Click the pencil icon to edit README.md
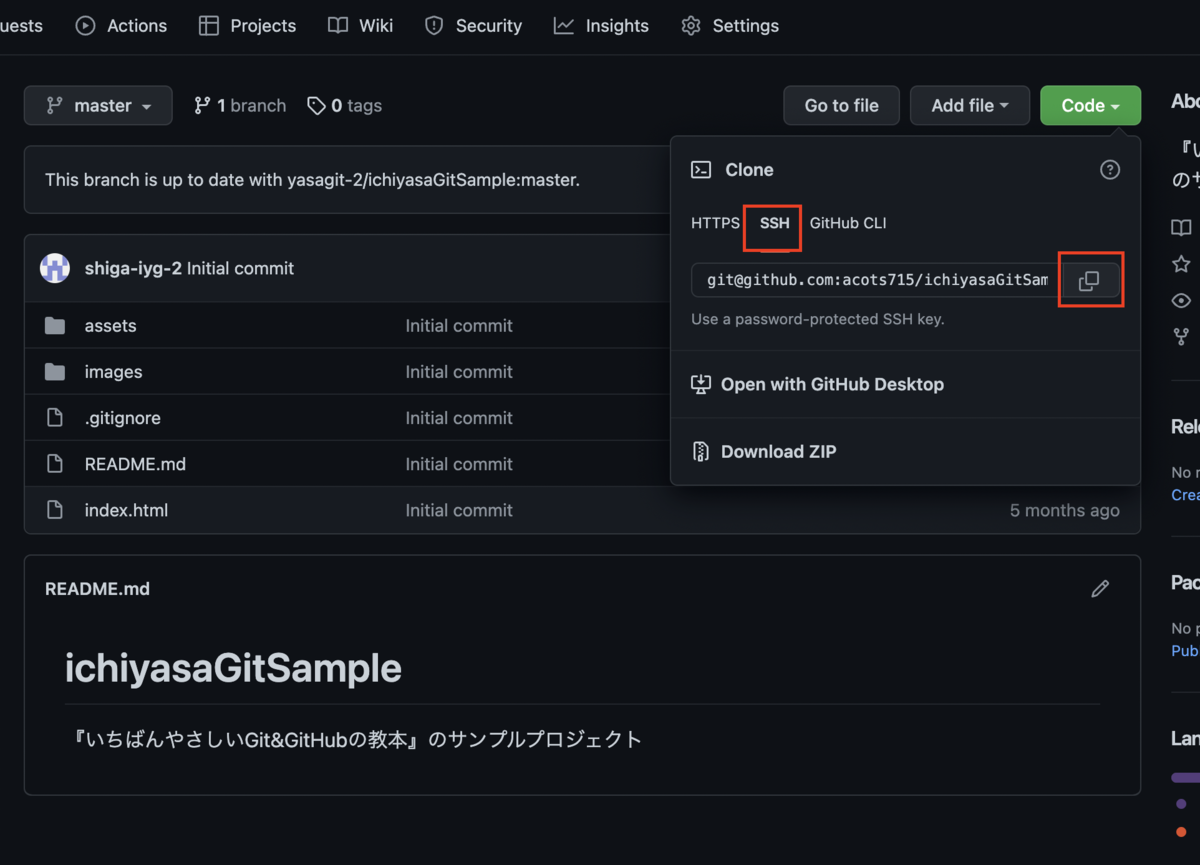The height and width of the screenshot is (865, 1200). [x=1100, y=588]
